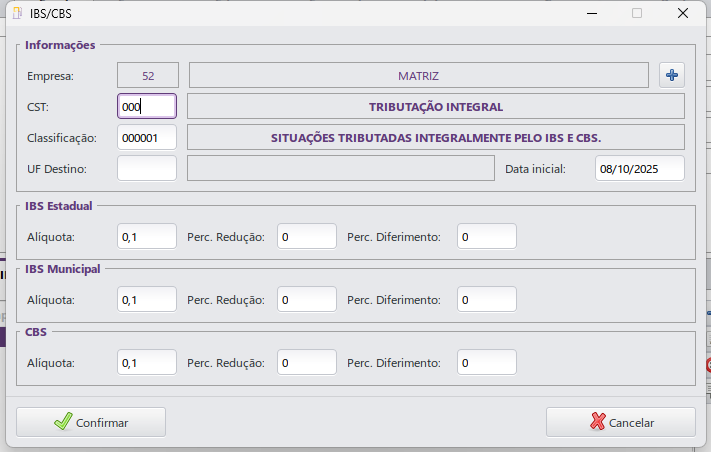Screen dimensions: 711x452
Task: Edit the CBS Alíquota field
Action: [147, 363]
